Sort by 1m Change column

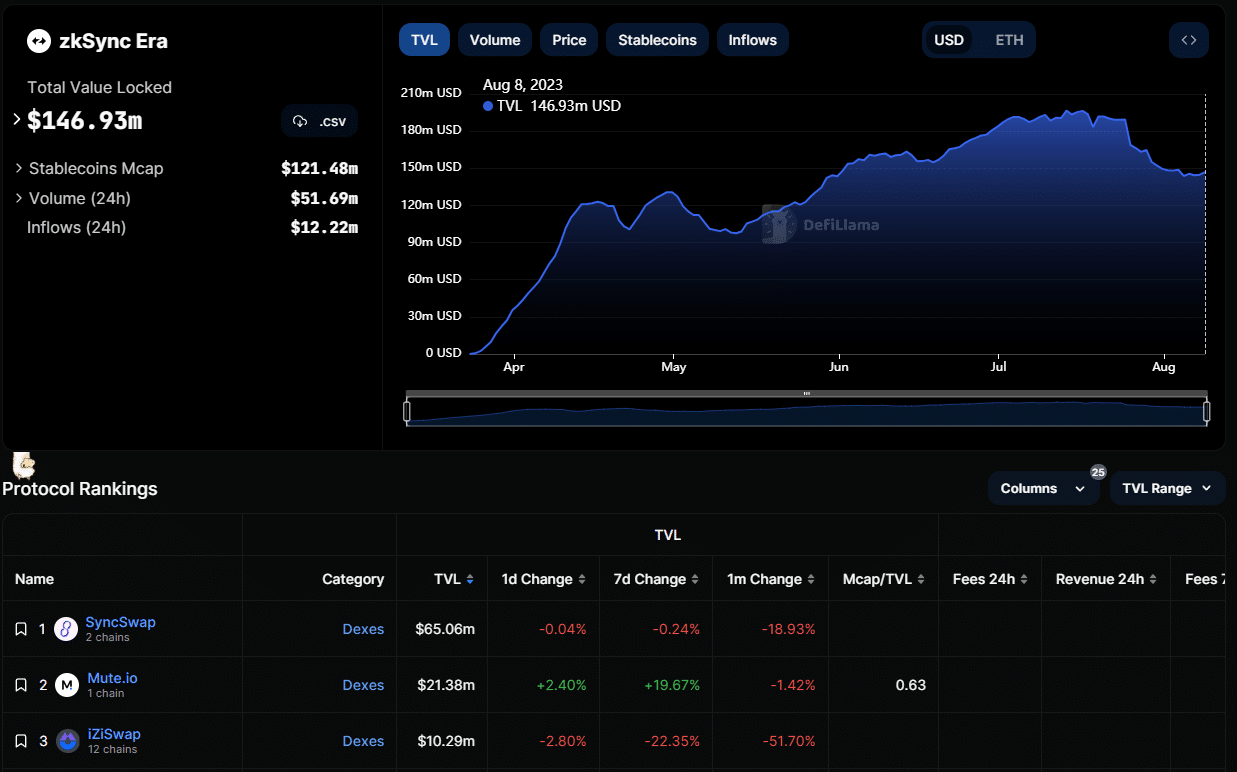pyautogui.click(x=811, y=579)
